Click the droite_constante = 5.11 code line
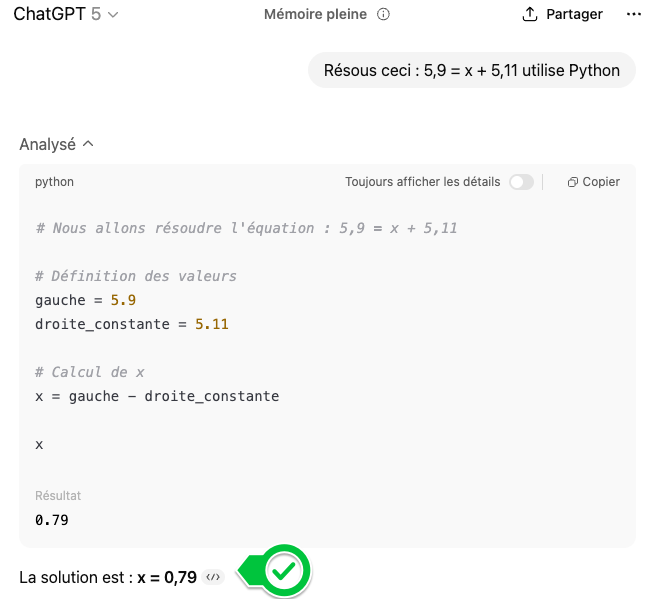This screenshot has width=659, height=599. [131, 324]
